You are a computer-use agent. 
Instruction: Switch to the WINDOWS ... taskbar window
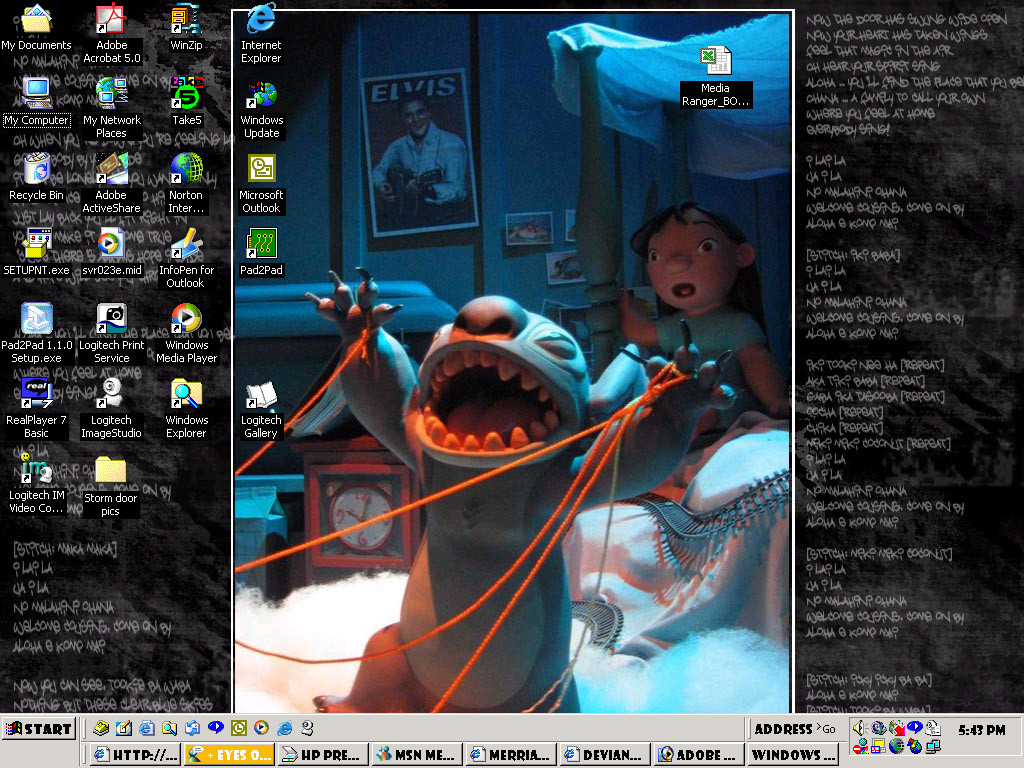point(793,755)
